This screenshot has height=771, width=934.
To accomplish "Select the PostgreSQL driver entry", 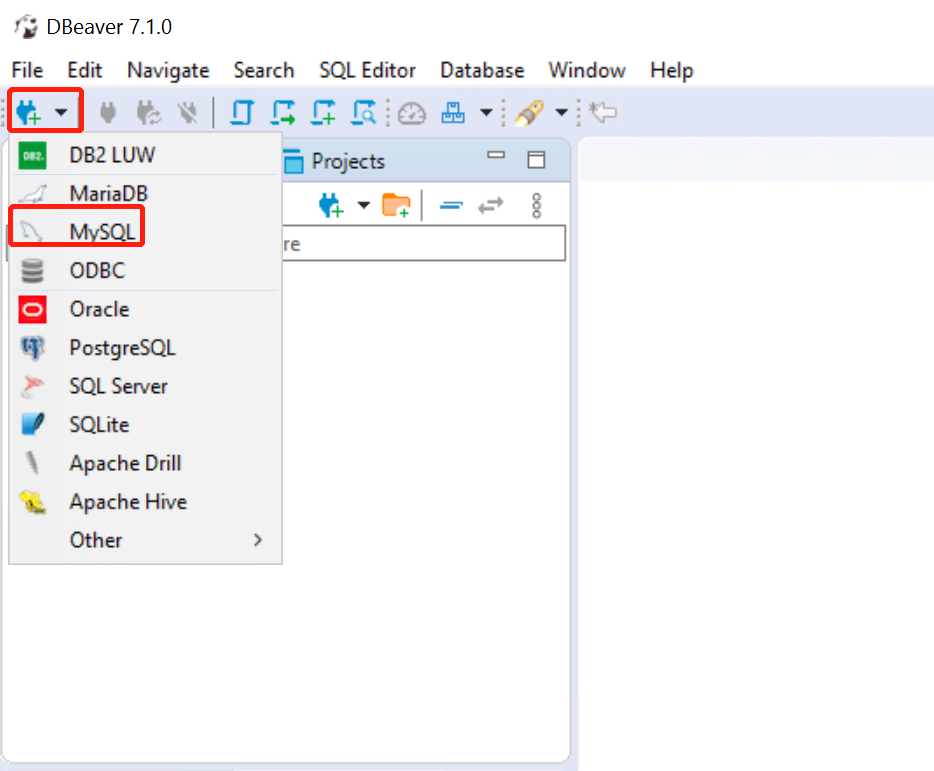I will pyautogui.click(x=120, y=347).
